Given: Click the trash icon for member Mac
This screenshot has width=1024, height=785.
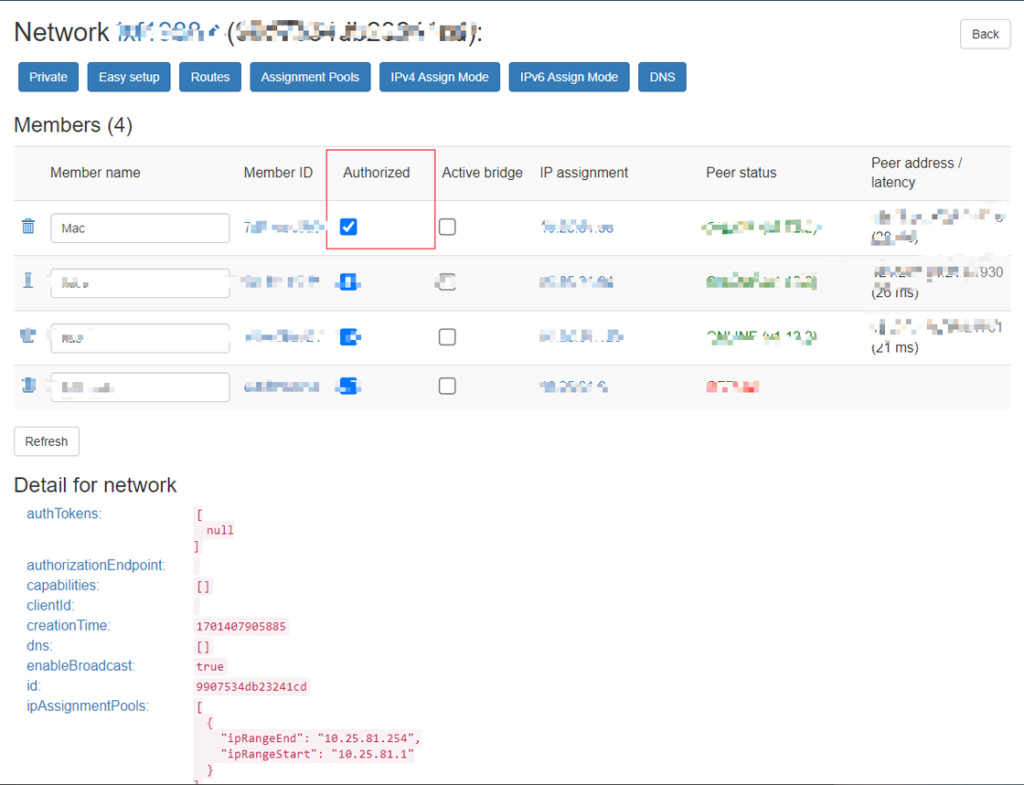Looking at the screenshot, I should pyautogui.click(x=28, y=227).
